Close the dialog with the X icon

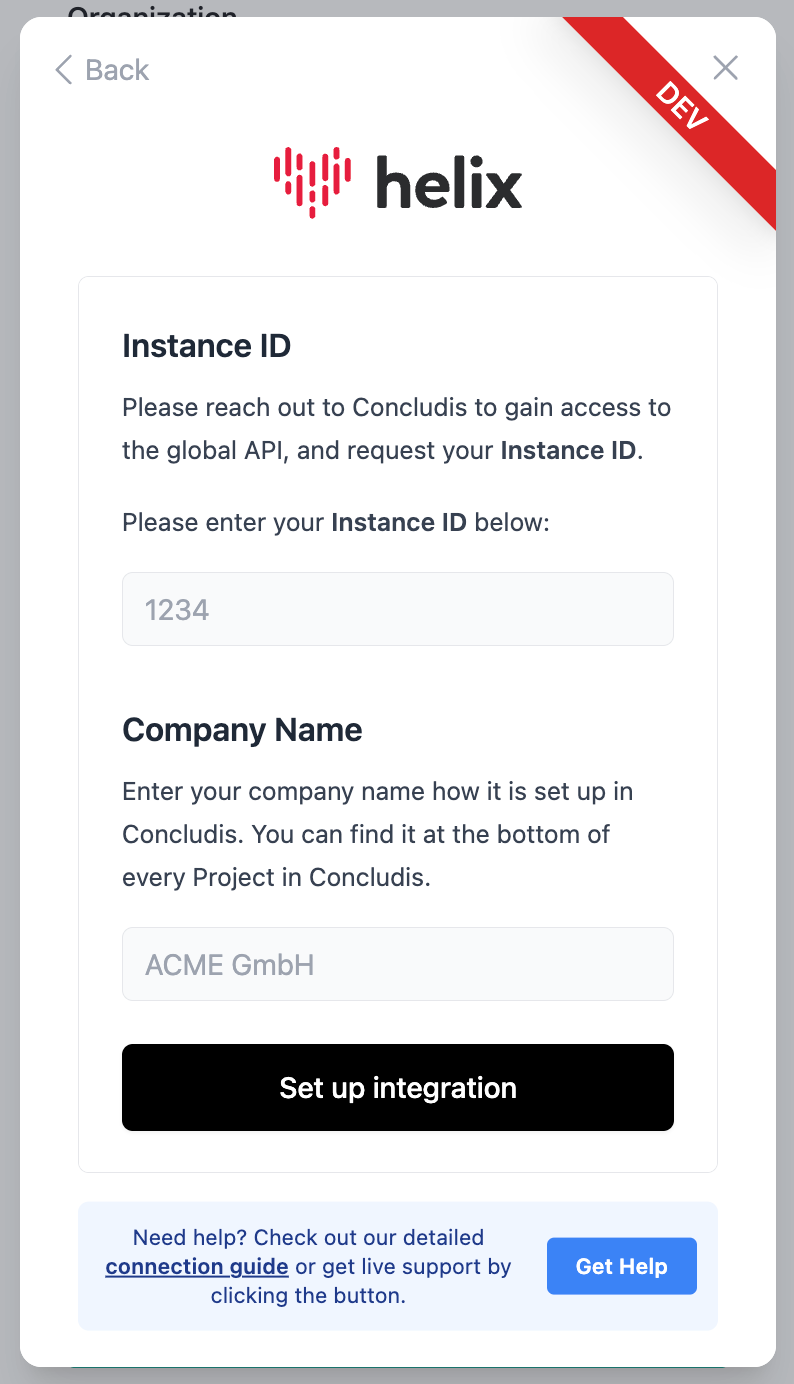tap(725, 68)
